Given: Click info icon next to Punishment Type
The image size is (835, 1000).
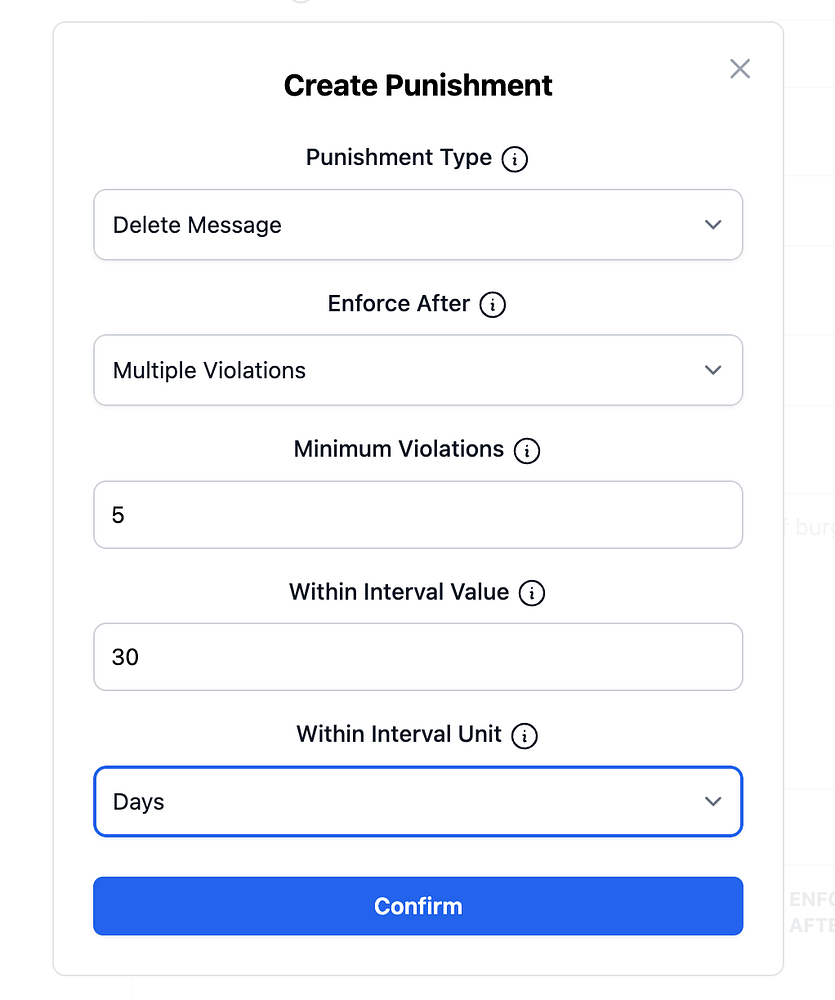Looking at the screenshot, I should 514,159.
